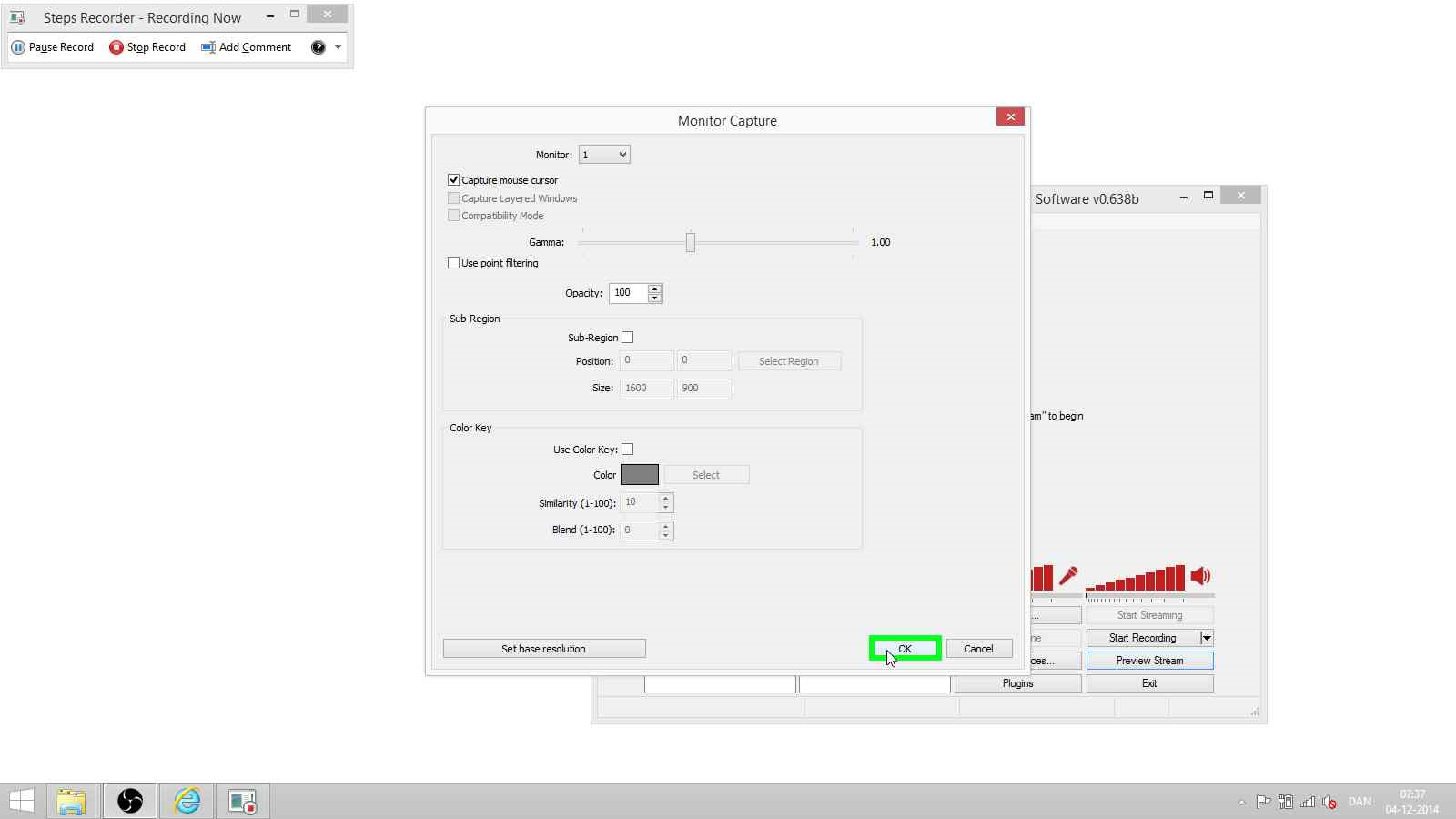Launch Internet Explorer from taskbar
The image size is (1456, 819).
click(187, 801)
